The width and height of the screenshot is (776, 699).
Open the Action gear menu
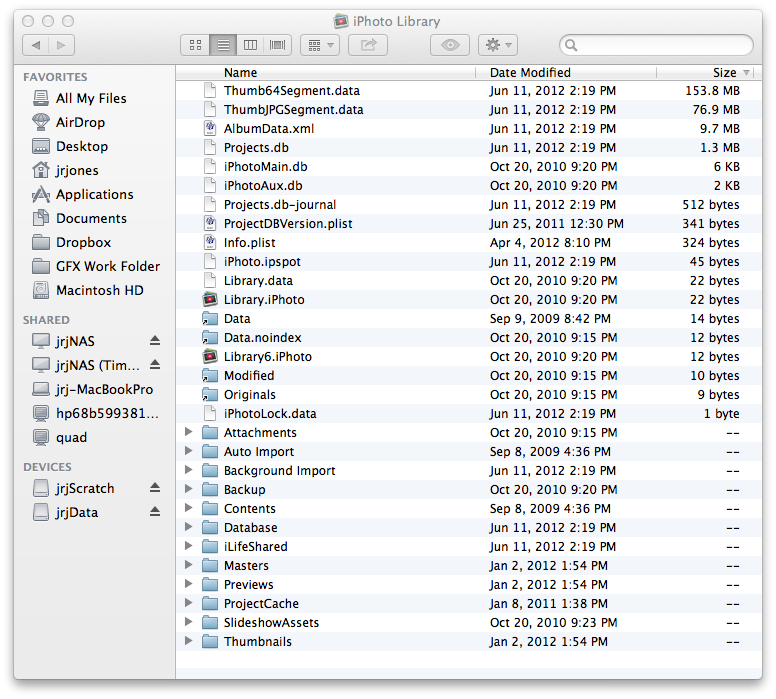tap(497, 46)
